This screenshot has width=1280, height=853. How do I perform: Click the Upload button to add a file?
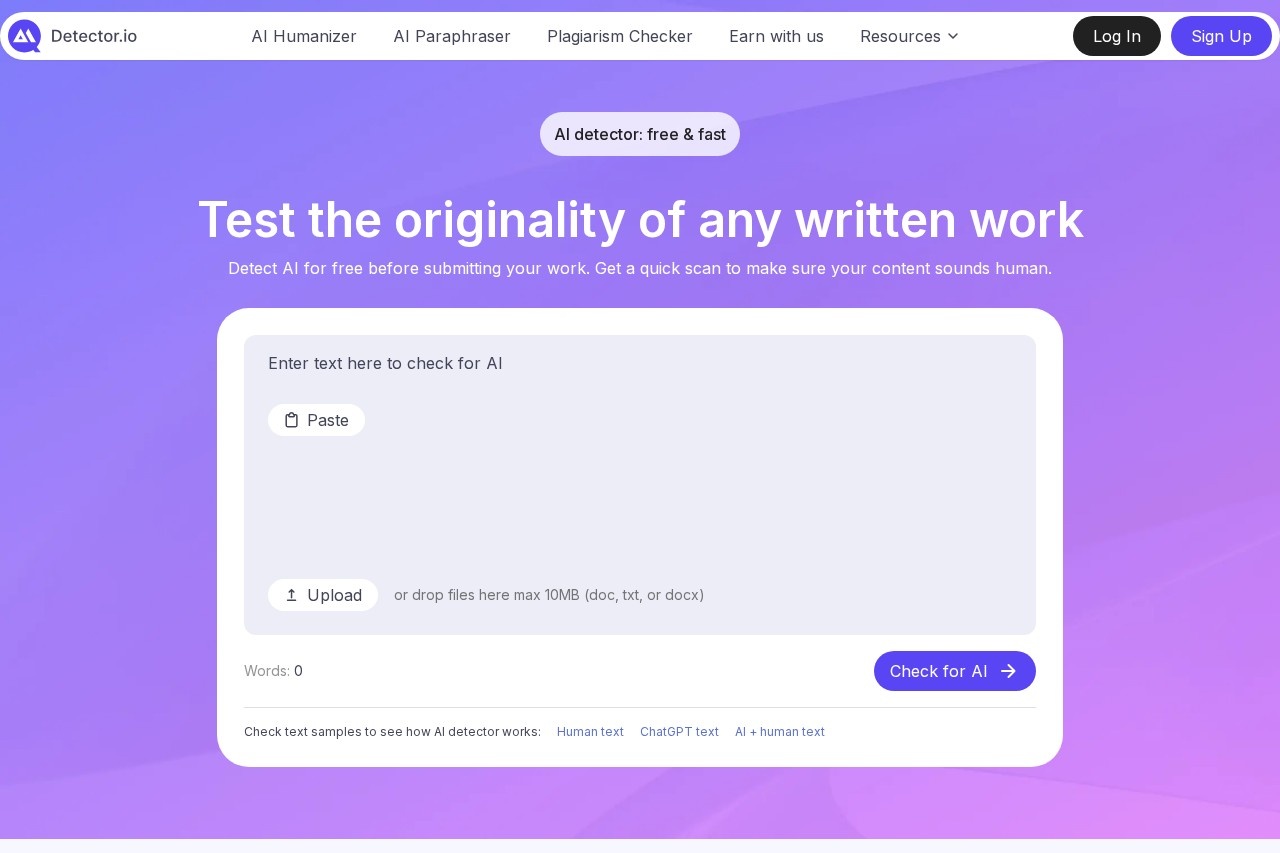pyautogui.click(x=322, y=595)
